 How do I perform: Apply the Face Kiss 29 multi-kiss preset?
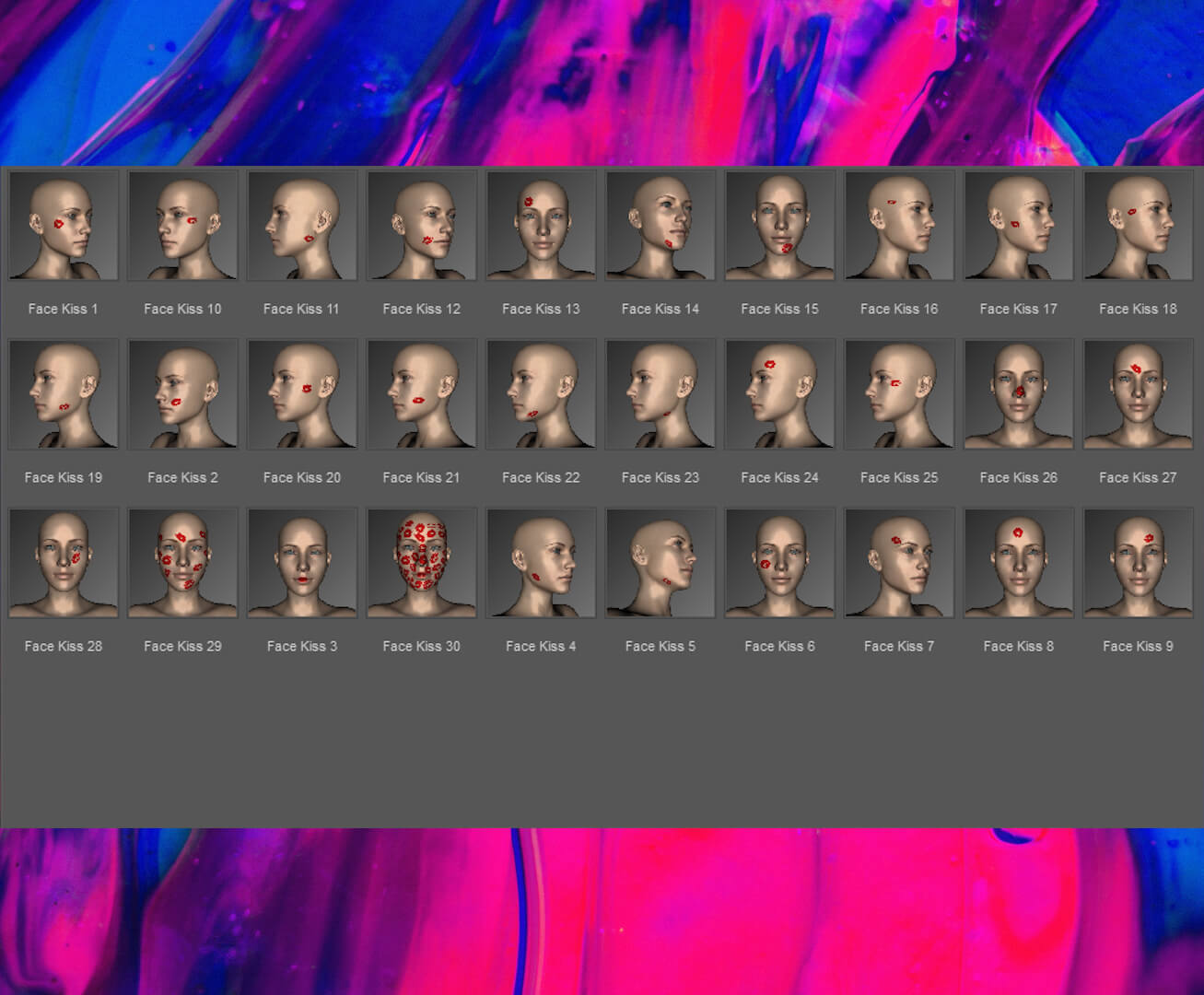click(182, 562)
